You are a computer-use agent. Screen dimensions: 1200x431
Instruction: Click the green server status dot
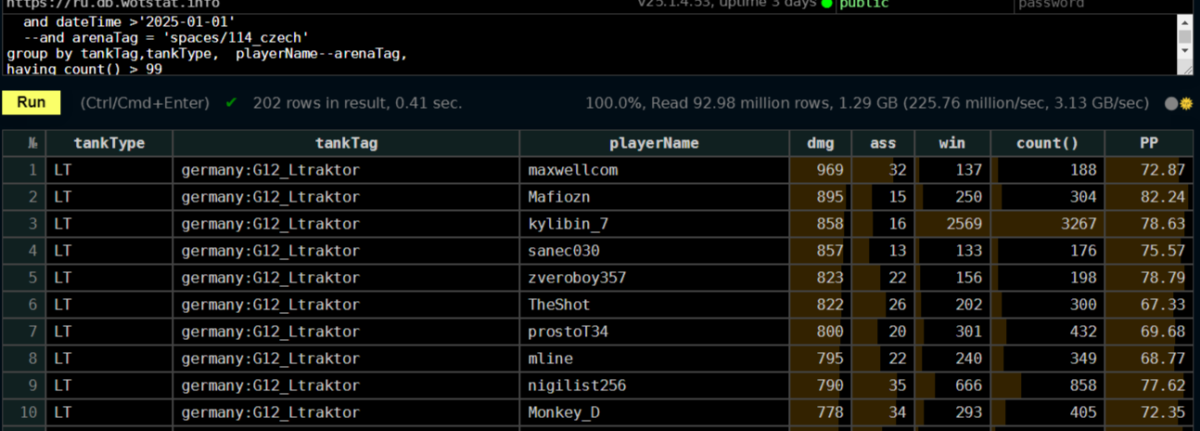[x=826, y=4]
